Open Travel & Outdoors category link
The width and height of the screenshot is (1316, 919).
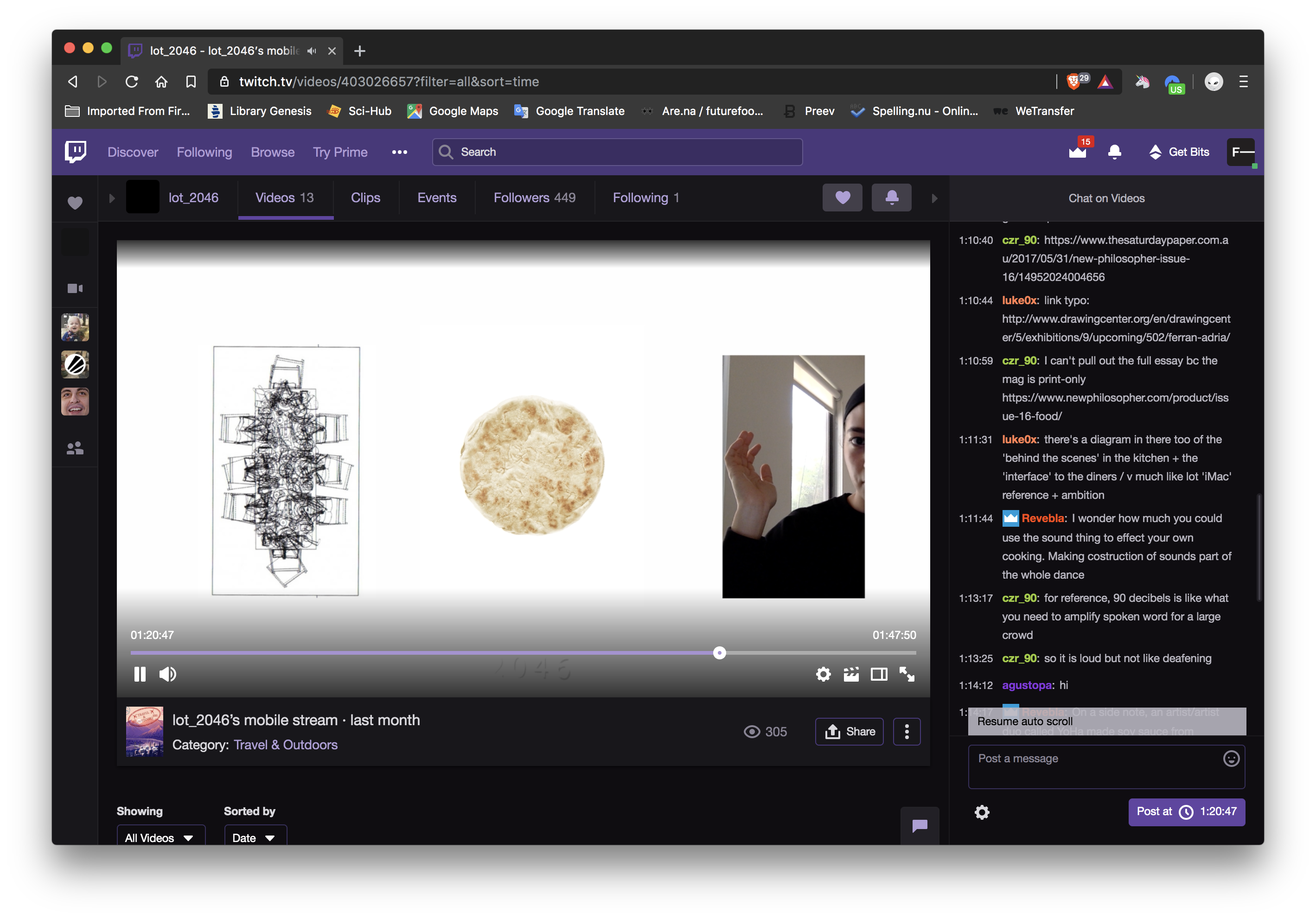[286, 745]
